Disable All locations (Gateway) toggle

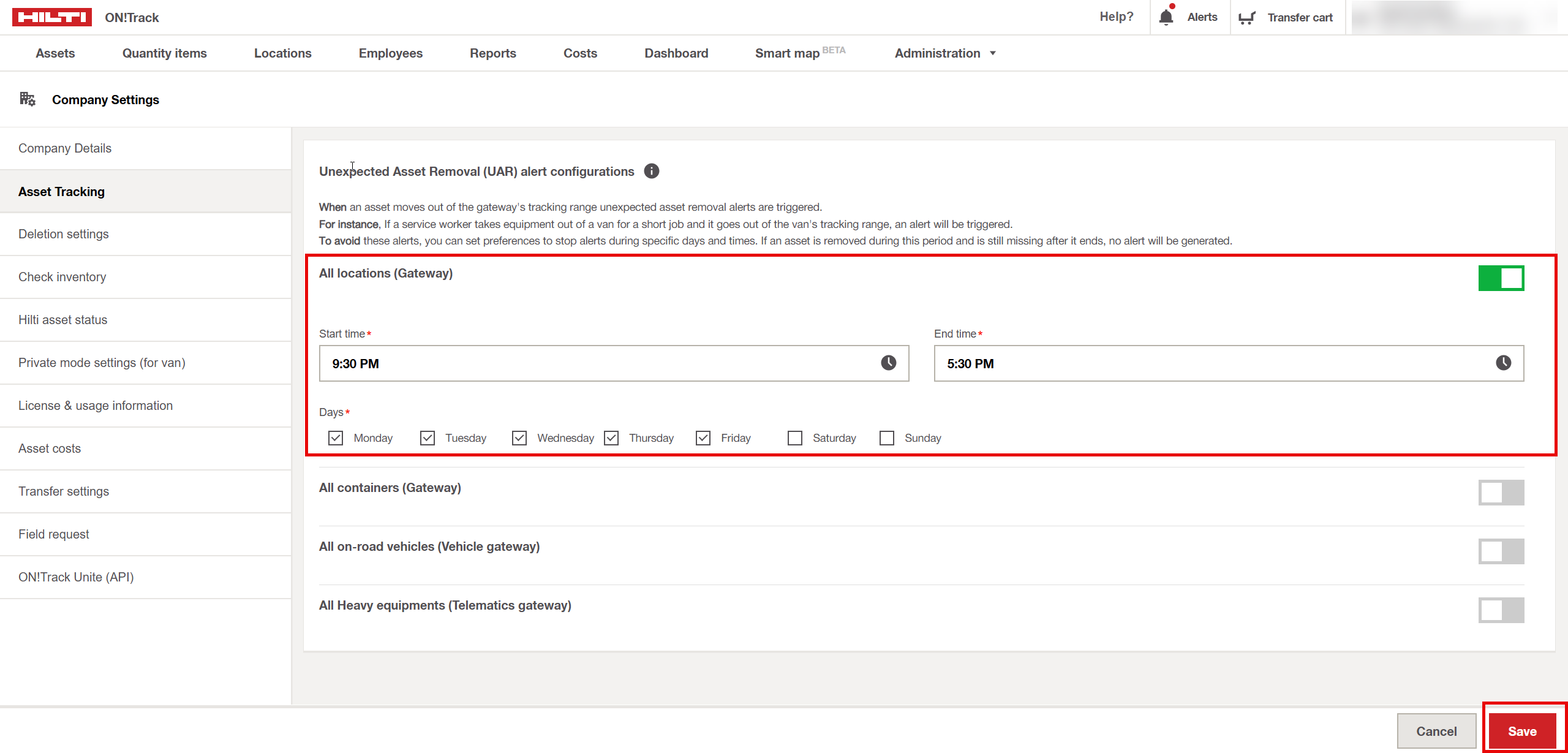1501,278
